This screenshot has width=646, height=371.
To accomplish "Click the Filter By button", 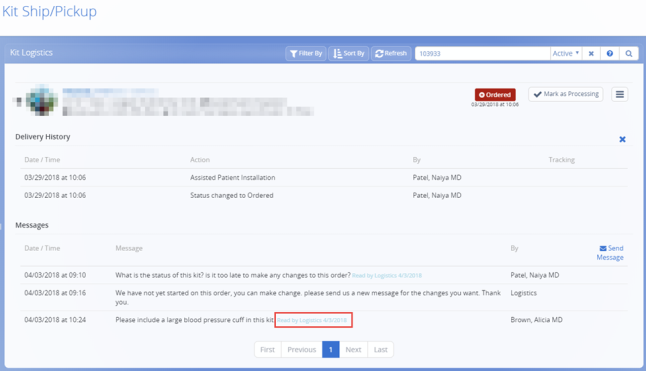I will point(306,54).
